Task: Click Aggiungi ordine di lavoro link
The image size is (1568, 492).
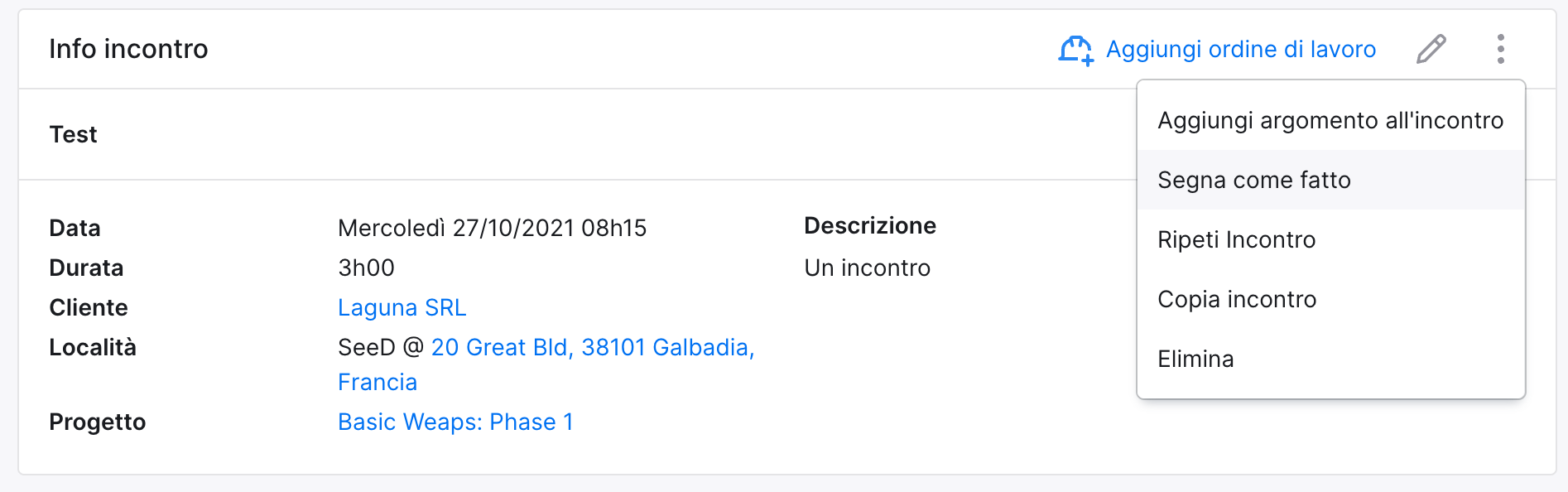Action: tap(1241, 49)
